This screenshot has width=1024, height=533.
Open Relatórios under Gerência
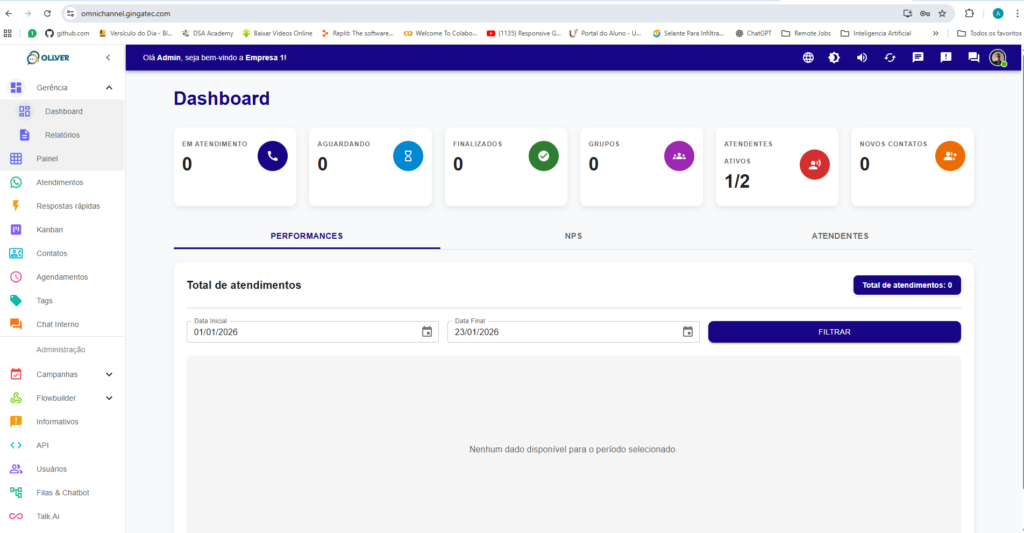pyautogui.click(x=62, y=135)
